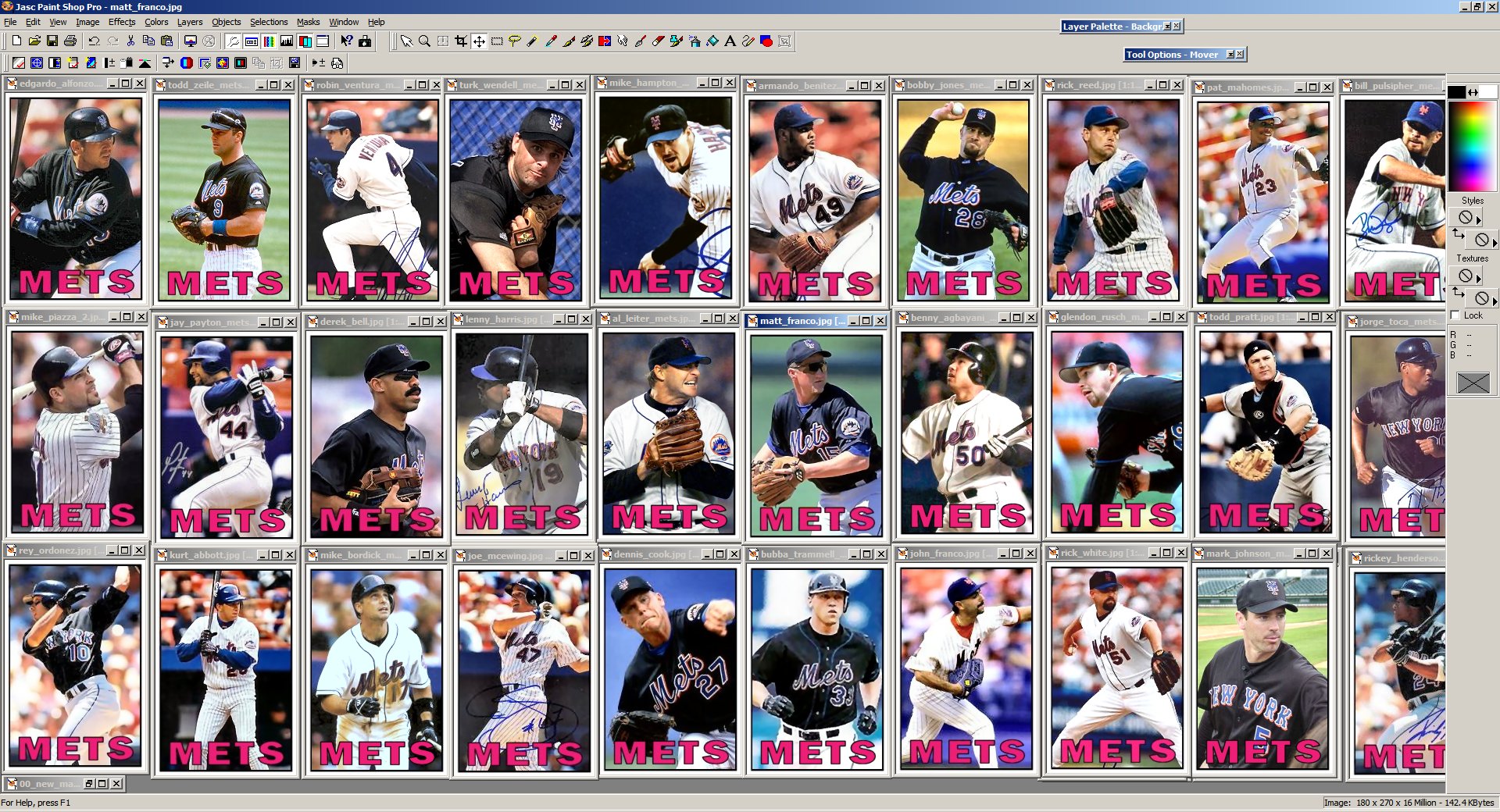Open an image with the folder icon
Viewport: 1500px width, 812px height.
[x=34, y=41]
